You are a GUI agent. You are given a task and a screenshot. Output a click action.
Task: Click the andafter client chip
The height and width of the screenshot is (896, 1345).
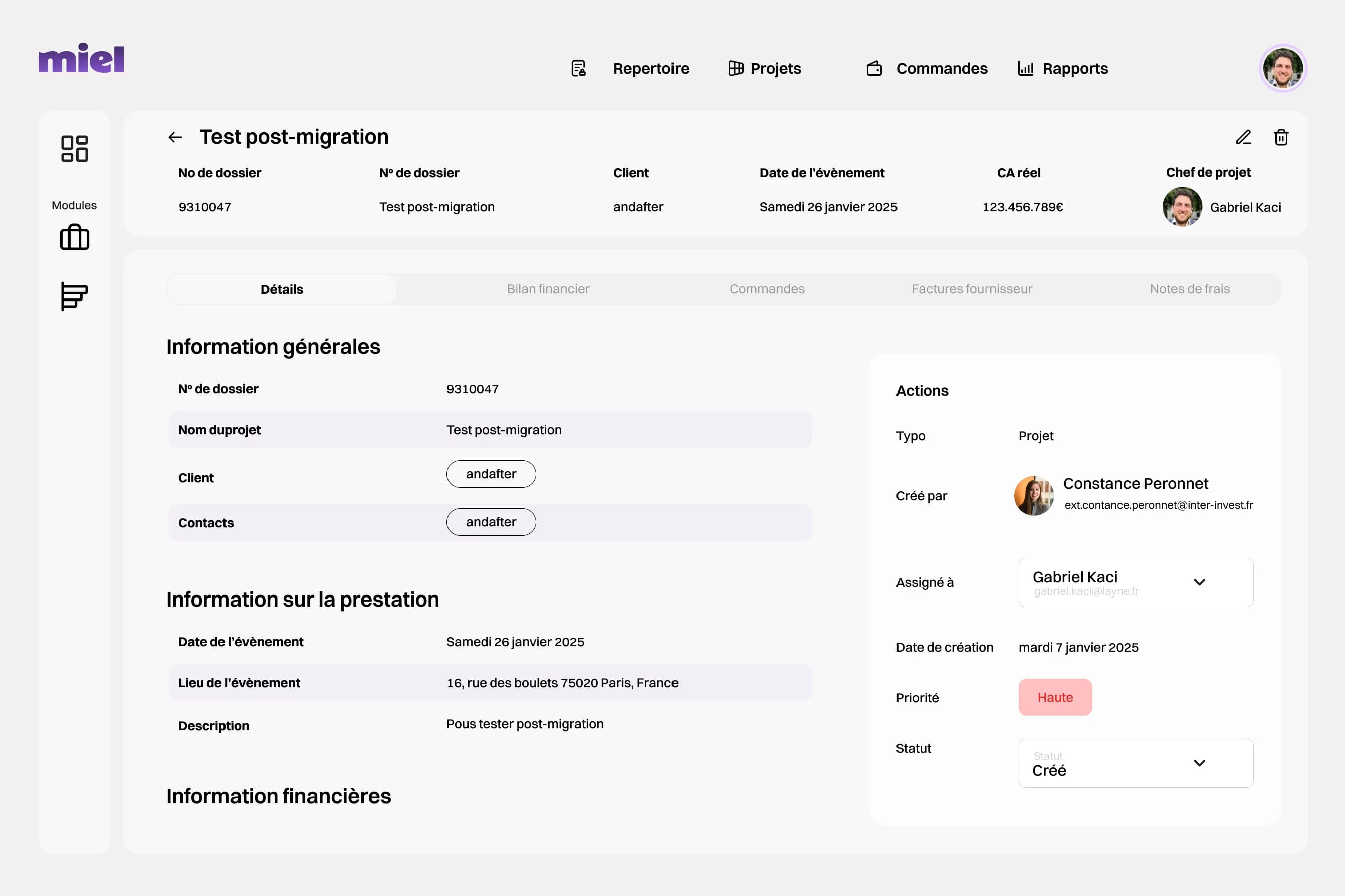coord(491,474)
